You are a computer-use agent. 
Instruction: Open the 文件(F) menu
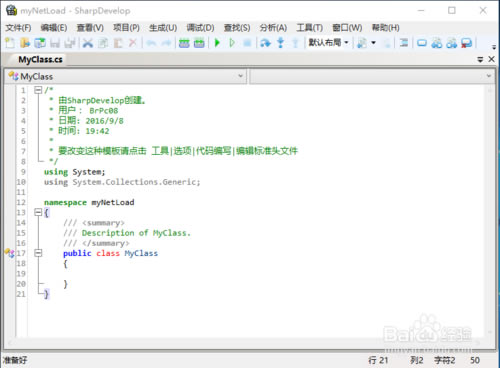[18, 27]
